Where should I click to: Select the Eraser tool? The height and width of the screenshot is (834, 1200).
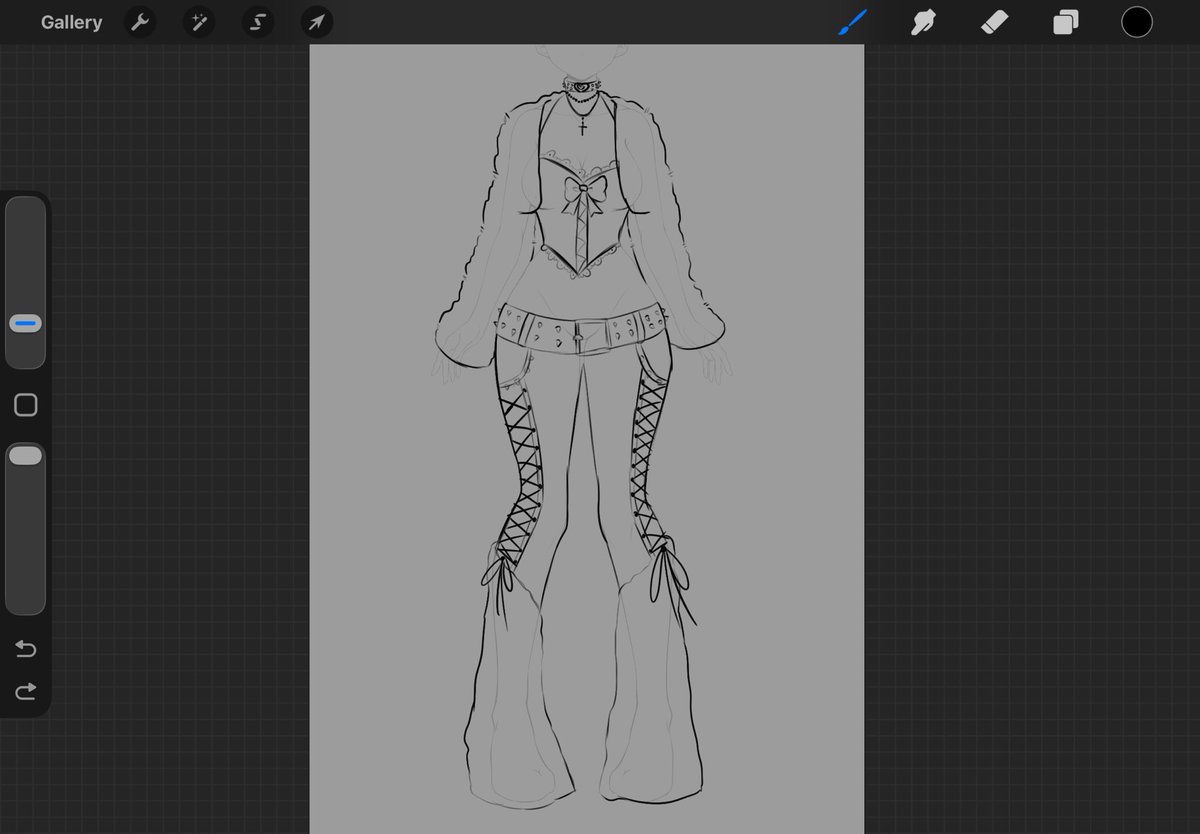point(995,22)
